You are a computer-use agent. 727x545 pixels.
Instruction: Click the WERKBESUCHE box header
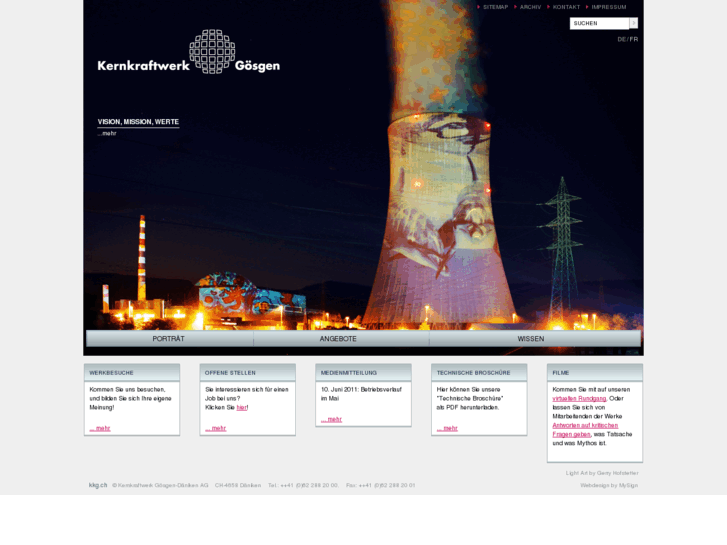(x=132, y=372)
